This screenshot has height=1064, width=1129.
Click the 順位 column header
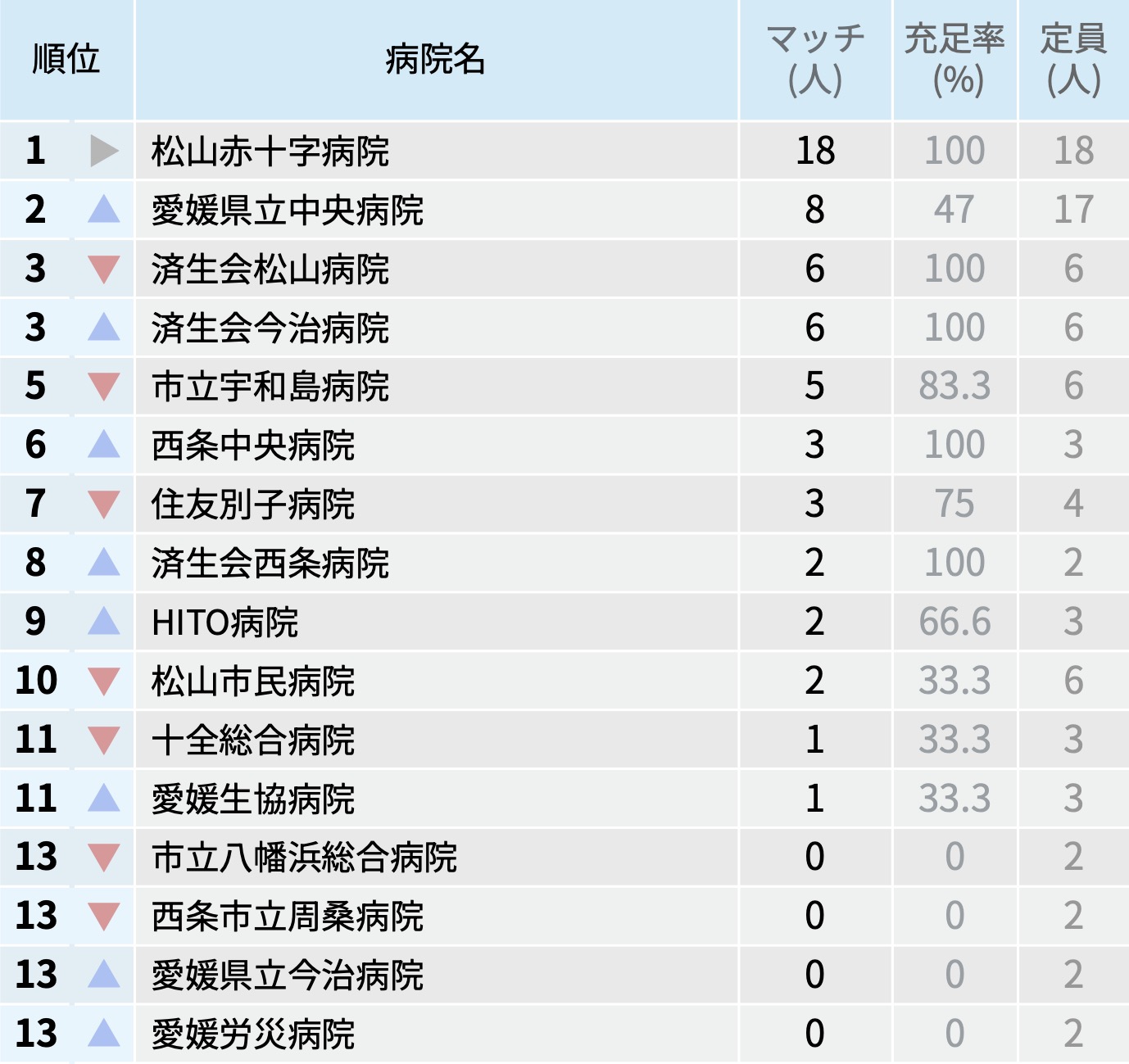pos(66,60)
